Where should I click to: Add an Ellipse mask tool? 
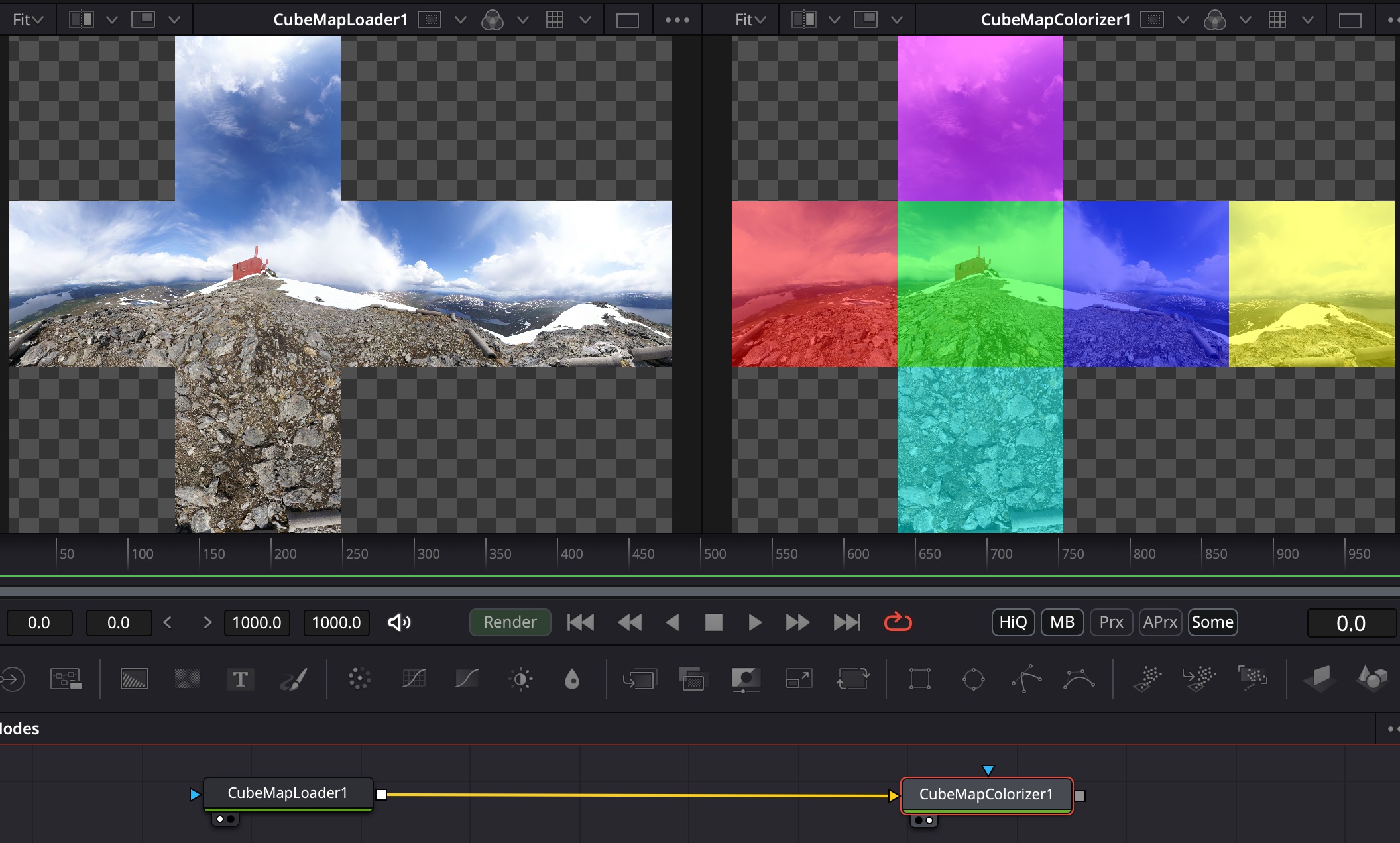pos(973,679)
